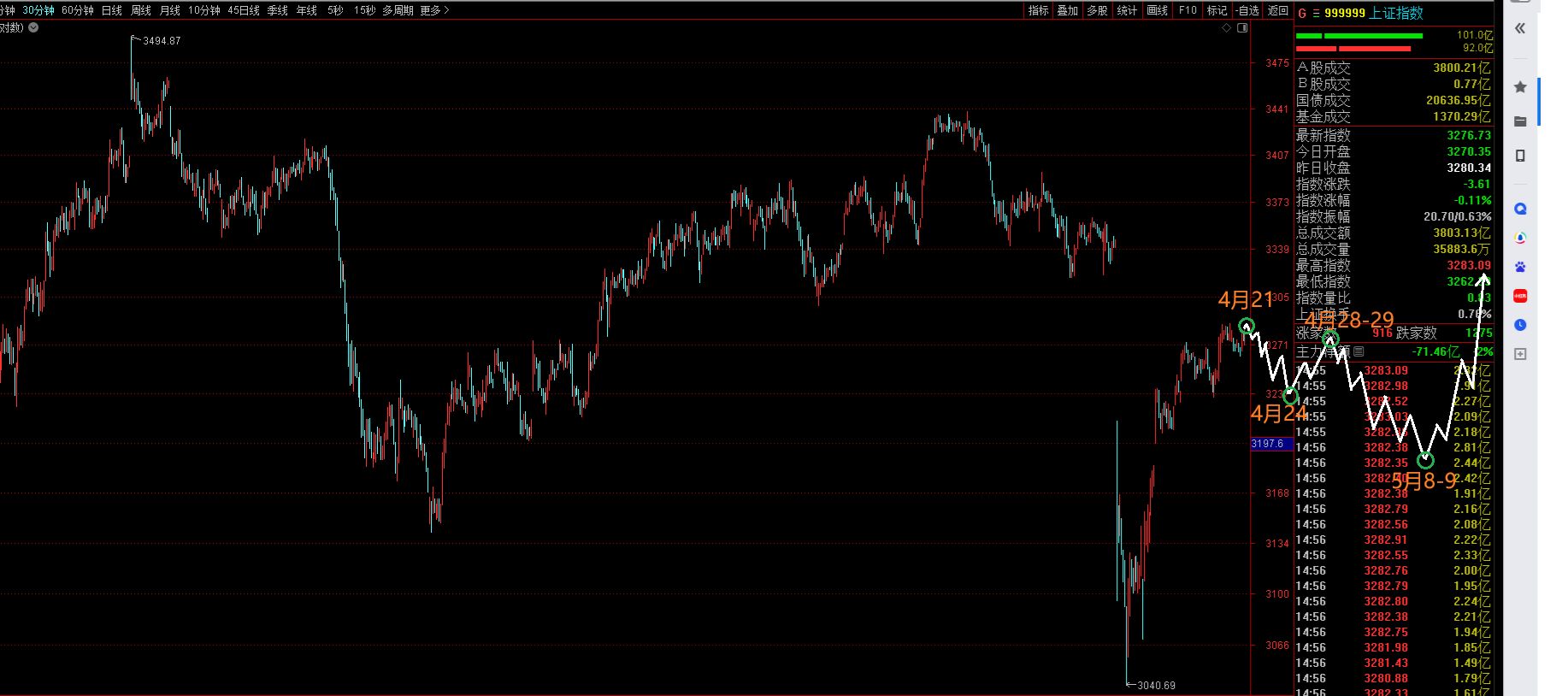Click the diamond icon above price axis
1568x696 pixels.
(1227, 28)
